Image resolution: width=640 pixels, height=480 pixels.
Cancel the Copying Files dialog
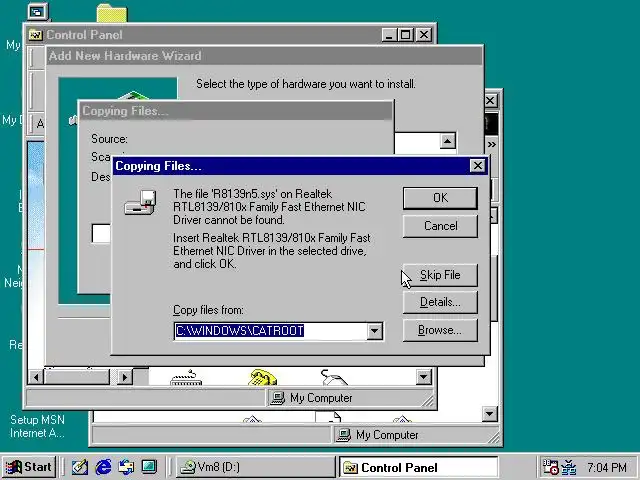click(x=440, y=226)
